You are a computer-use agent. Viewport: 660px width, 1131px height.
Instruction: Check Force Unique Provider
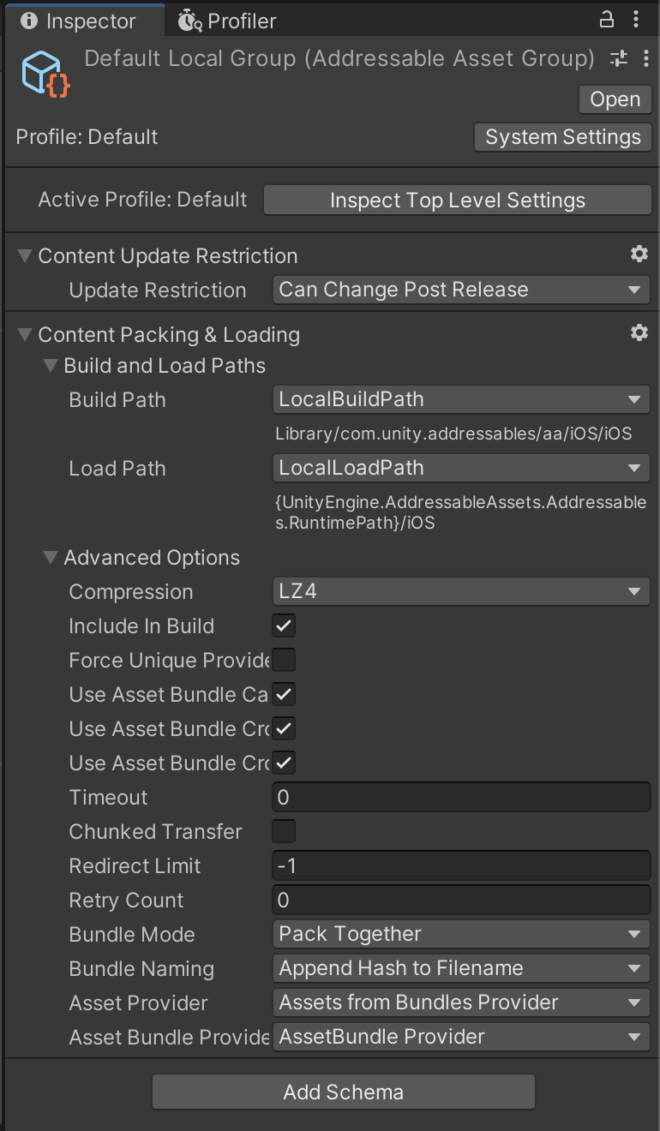(282, 660)
